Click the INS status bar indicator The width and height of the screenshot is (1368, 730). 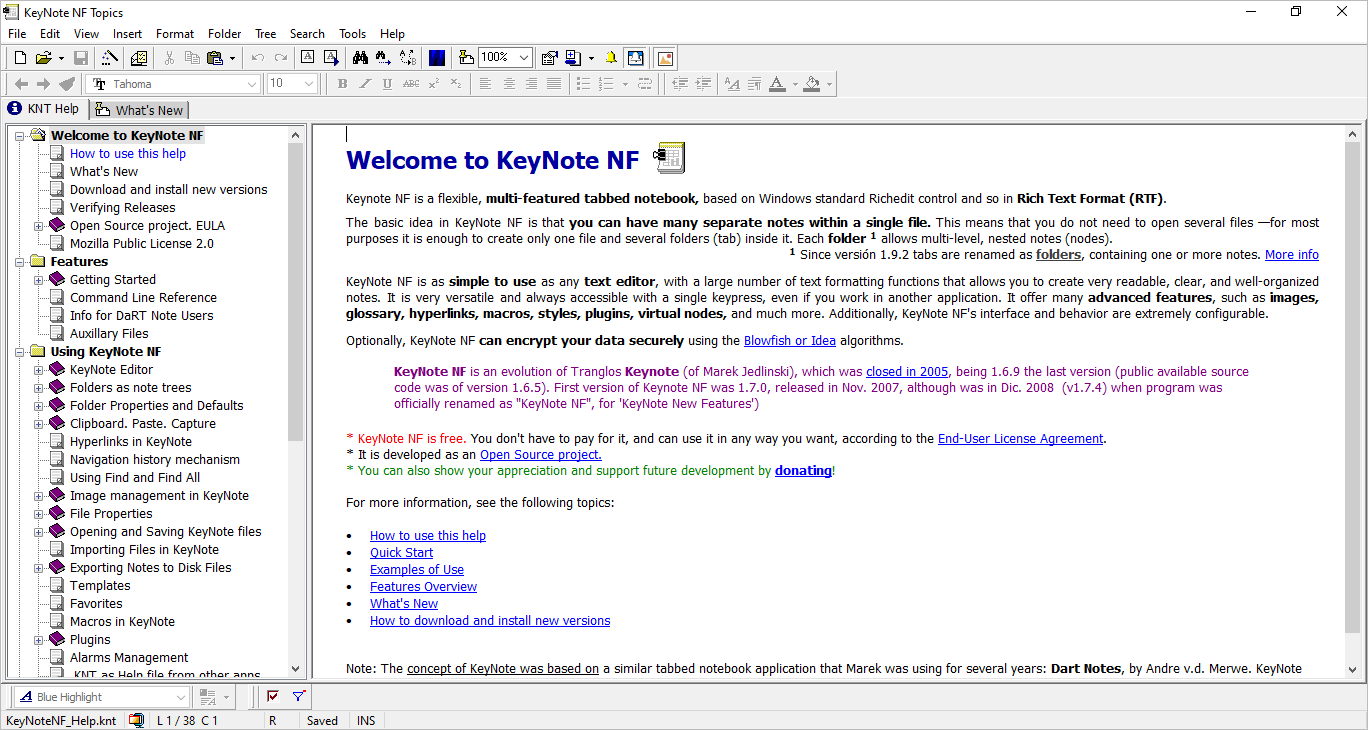(366, 720)
